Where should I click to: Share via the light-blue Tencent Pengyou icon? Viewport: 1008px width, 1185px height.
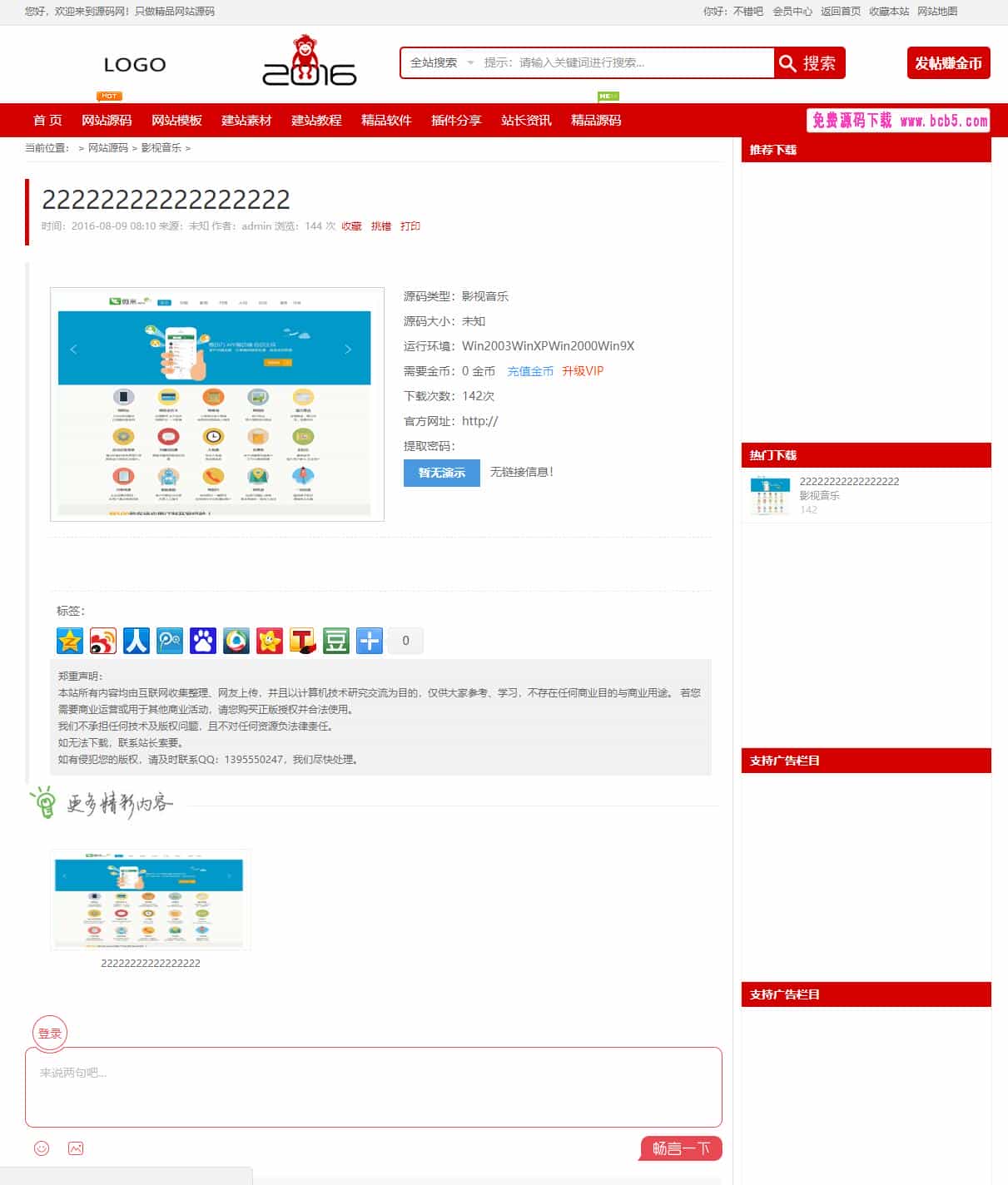point(170,641)
